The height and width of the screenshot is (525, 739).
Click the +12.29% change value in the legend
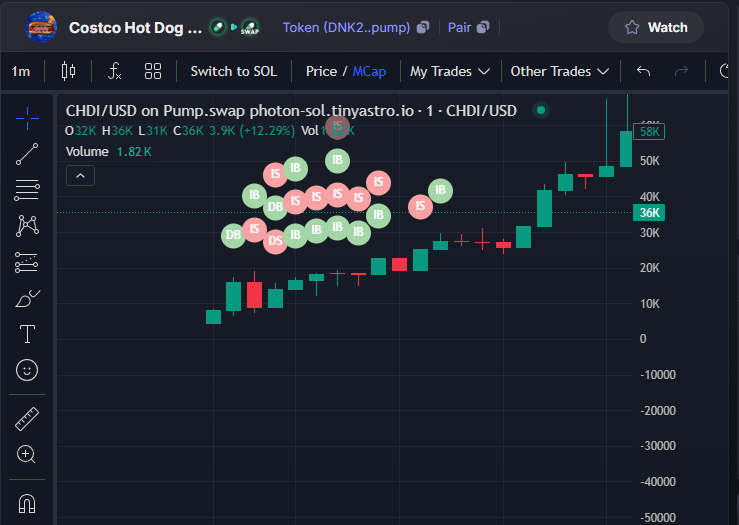click(x=267, y=131)
